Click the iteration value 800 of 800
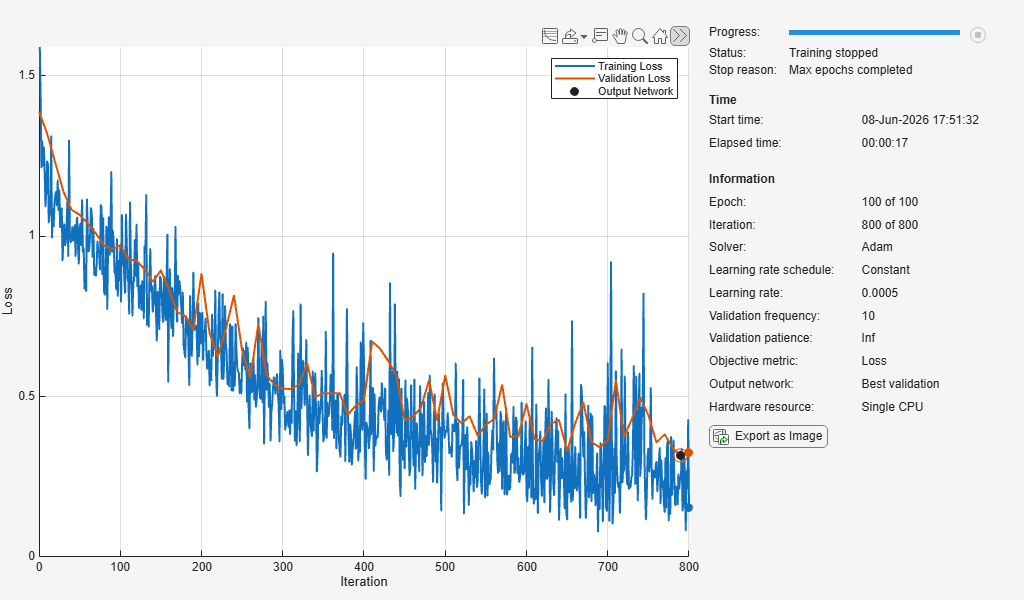This screenshot has height=600, width=1024. 889,225
